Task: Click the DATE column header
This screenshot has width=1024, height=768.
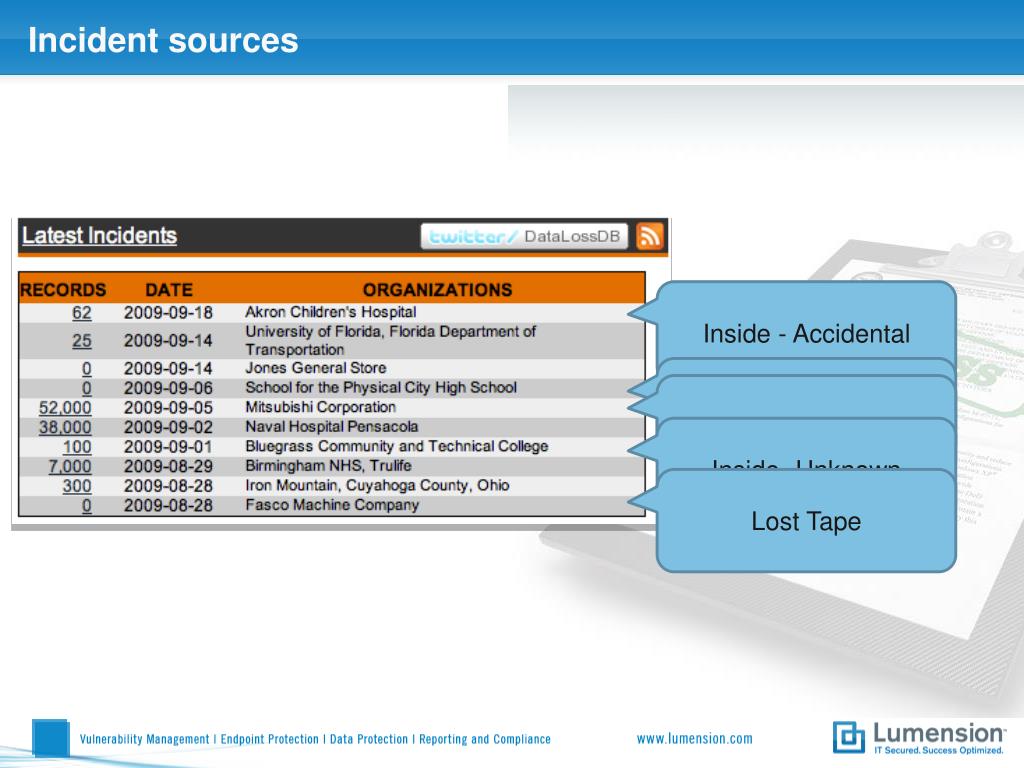Action: click(168, 289)
